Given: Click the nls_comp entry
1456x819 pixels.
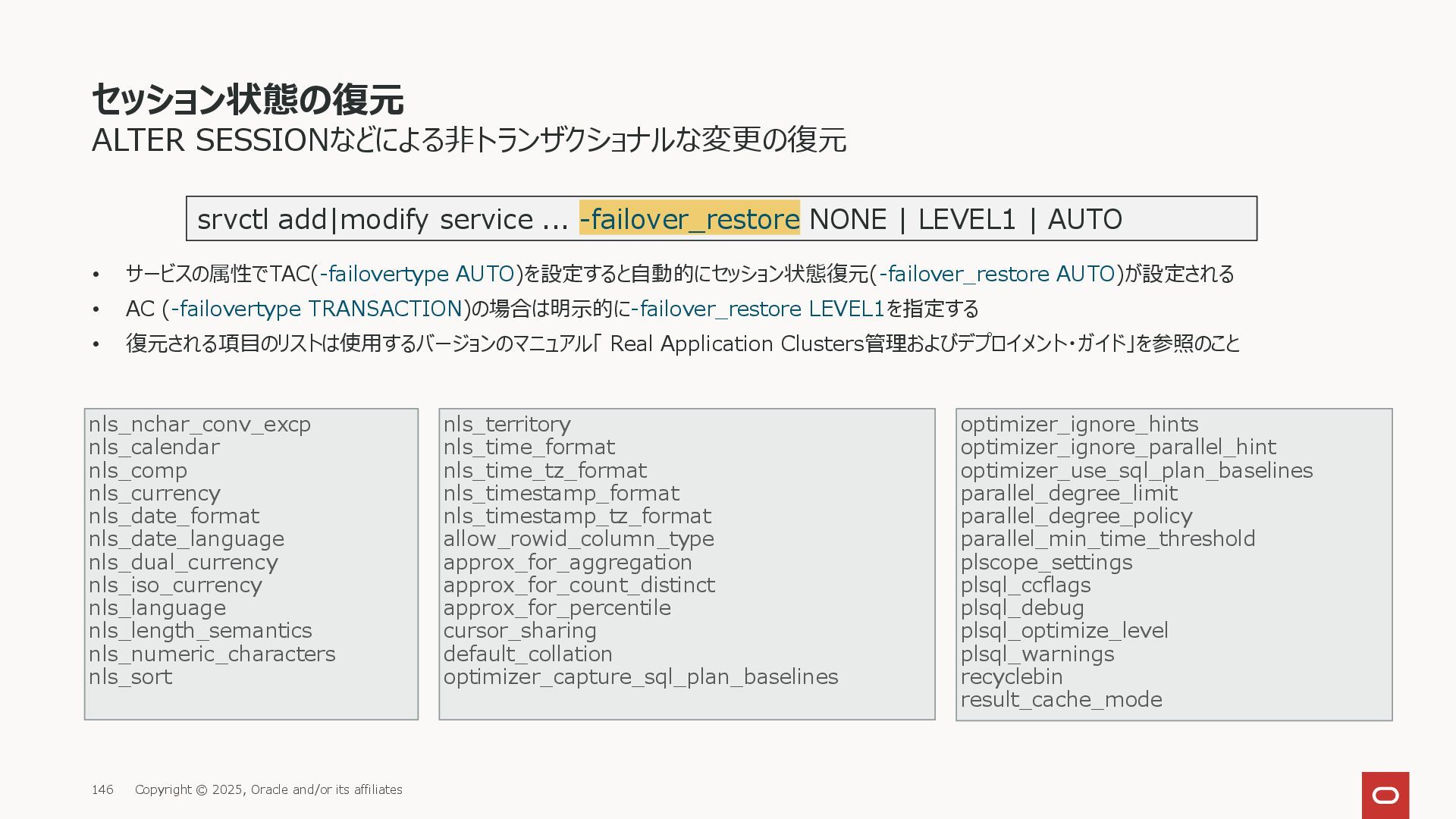Looking at the screenshot, I should (138, 470).
